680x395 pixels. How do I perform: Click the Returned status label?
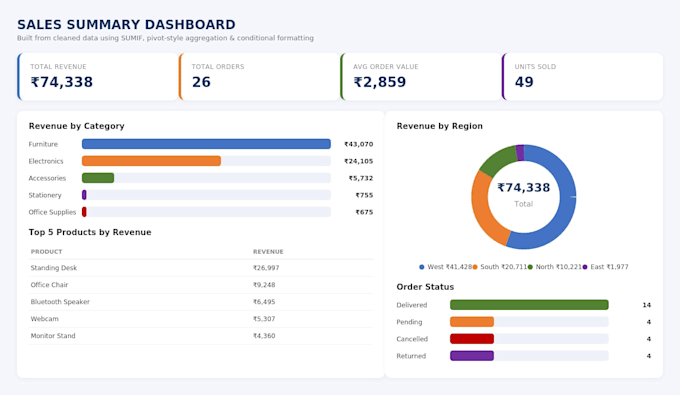[x=411, y=356]
